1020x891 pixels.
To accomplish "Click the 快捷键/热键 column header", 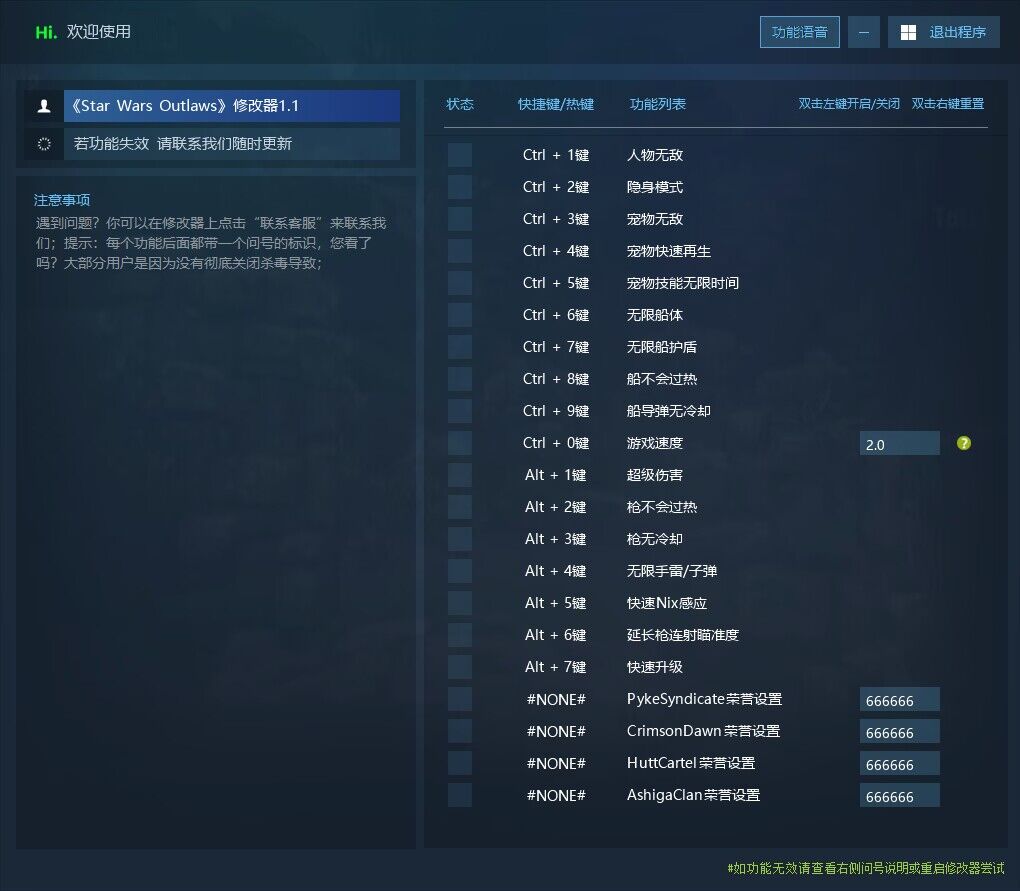I will (x=556, y=104).
